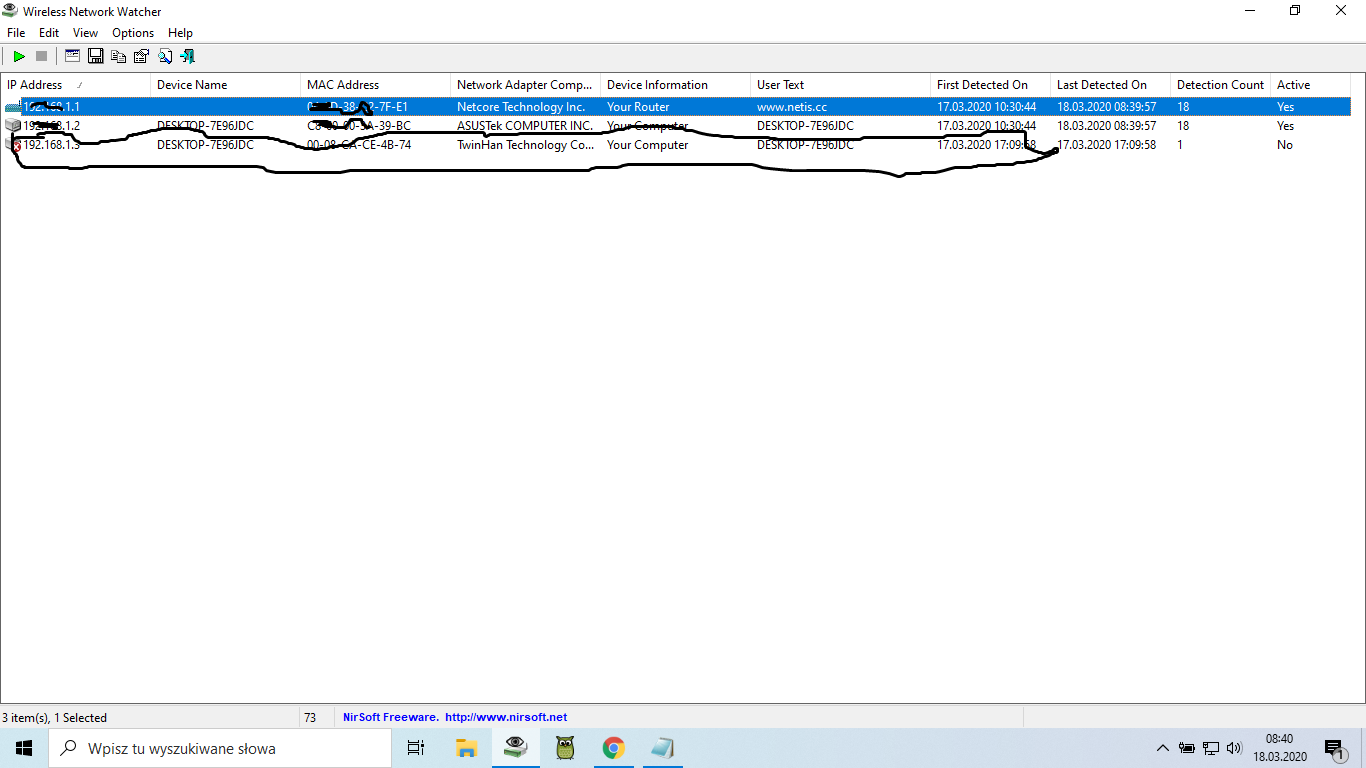Click the network icon in the system tray
Screen dimensions: 1366x768
(1211, 748)
